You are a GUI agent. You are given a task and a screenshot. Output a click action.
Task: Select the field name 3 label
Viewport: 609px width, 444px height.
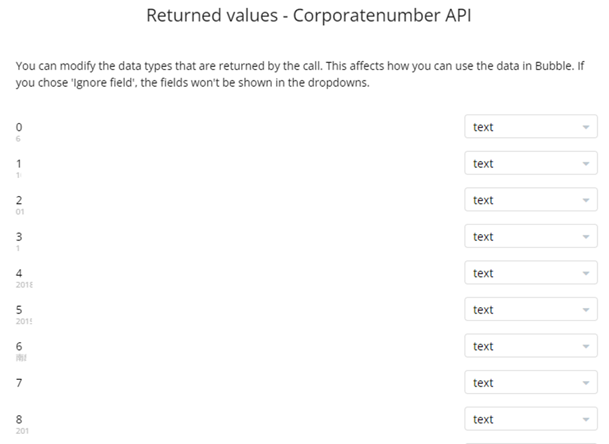(19, 236)
